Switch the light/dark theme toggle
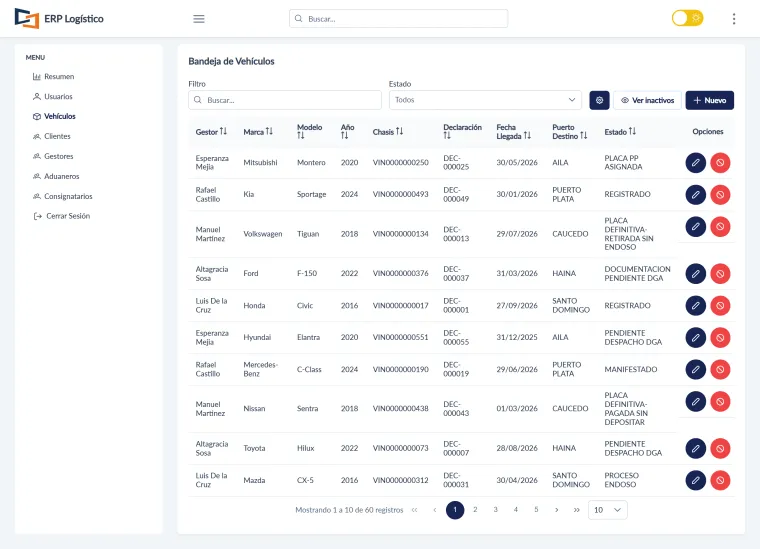The width and height of the screenshot is (760, 549). click(687, 18)
